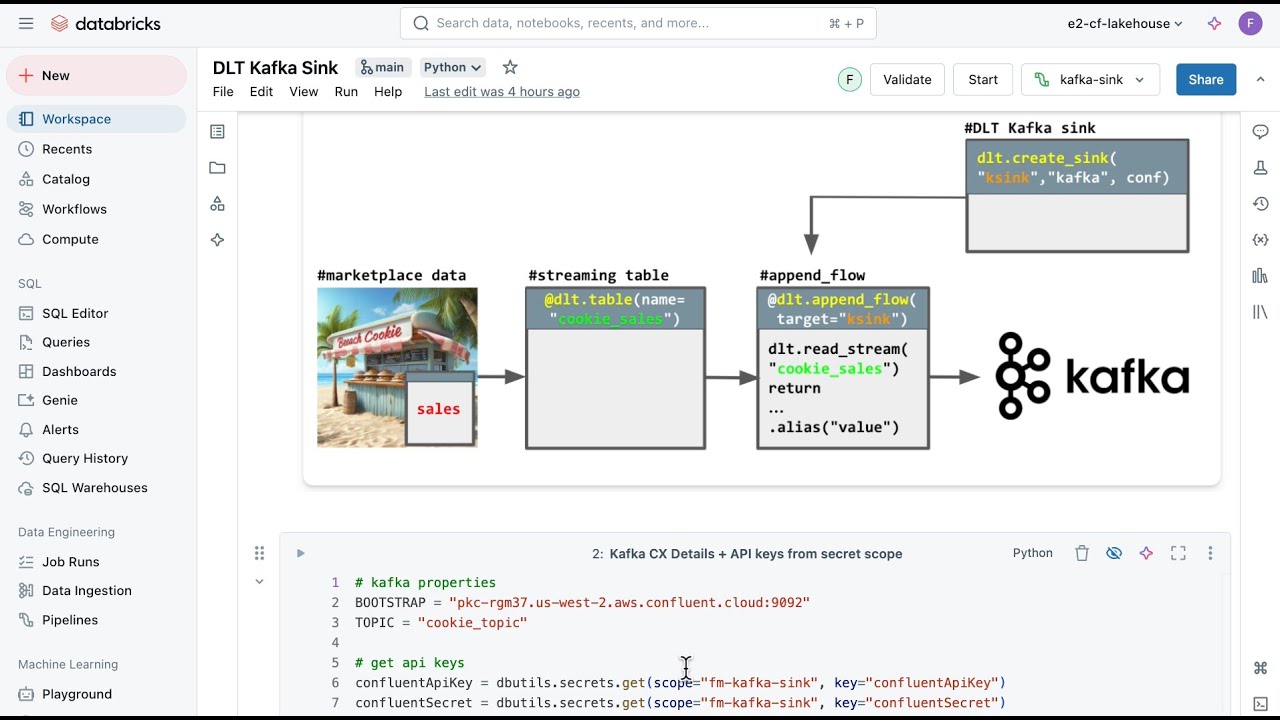Screen dimensions: 1280x720
Task: Open the kafka-sink pipeline dropdown
Action: tap(1090, 80)
